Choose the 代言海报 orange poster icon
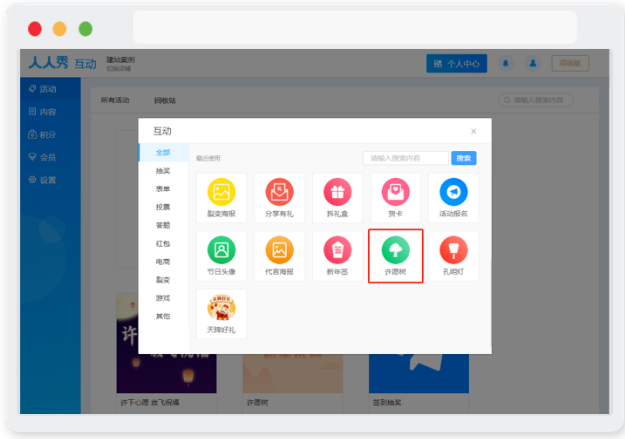Screen dimensions: 625x439 279,250
